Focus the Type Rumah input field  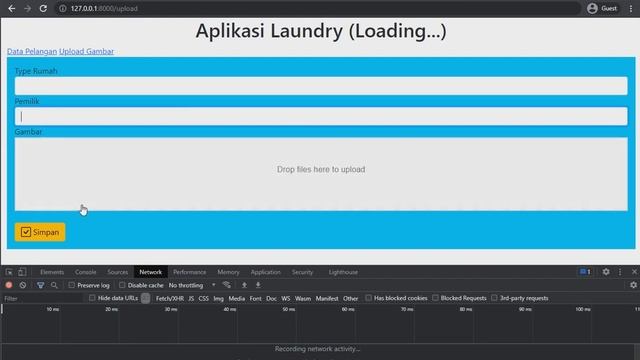321,86
